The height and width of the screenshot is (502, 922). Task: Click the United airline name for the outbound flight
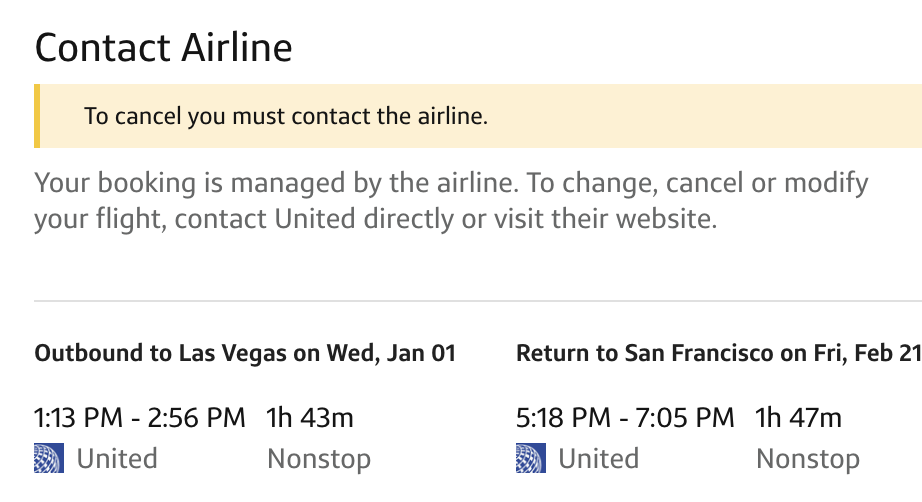coord(117,459)
